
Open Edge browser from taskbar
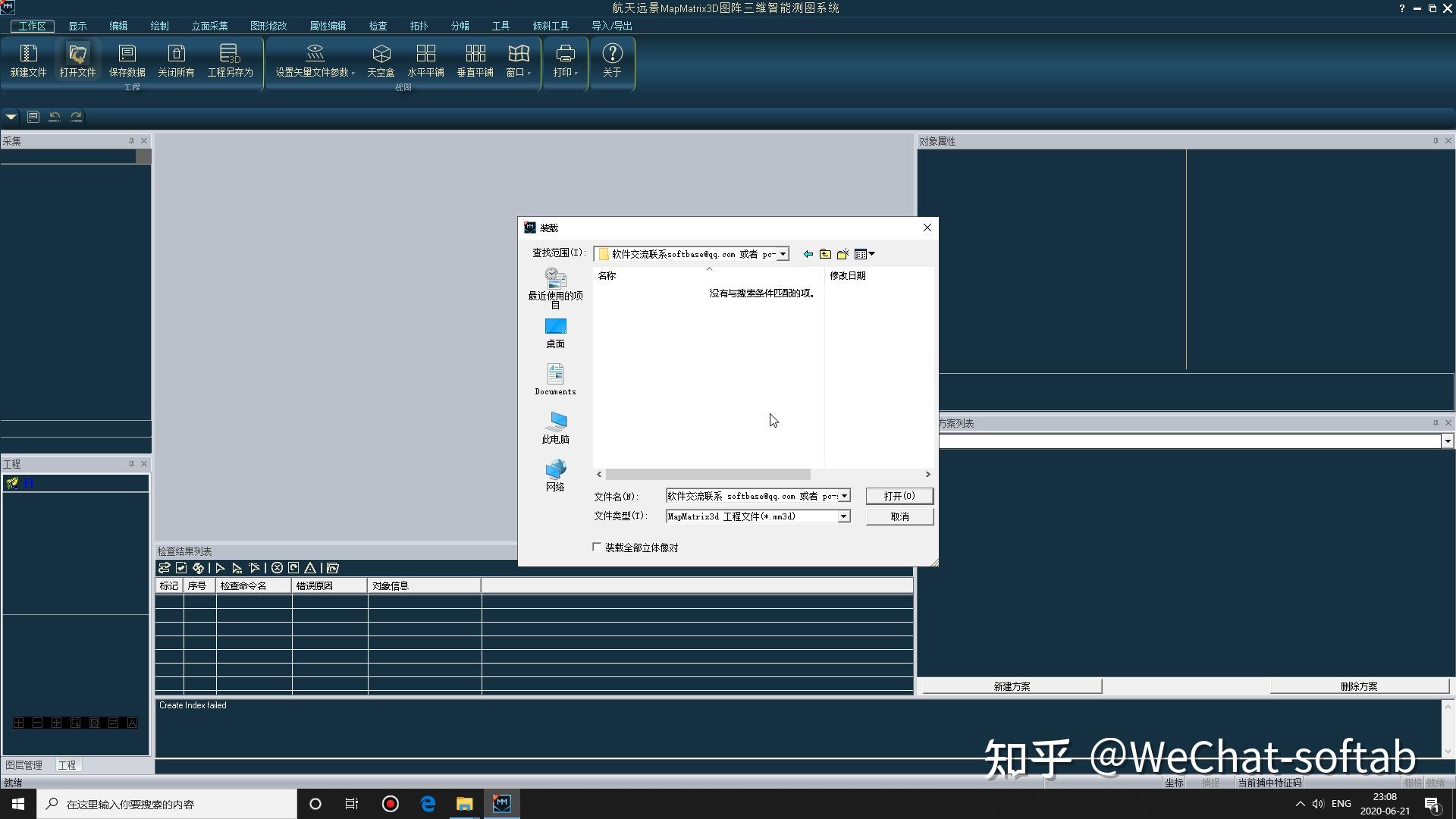[x=428, y=804]
